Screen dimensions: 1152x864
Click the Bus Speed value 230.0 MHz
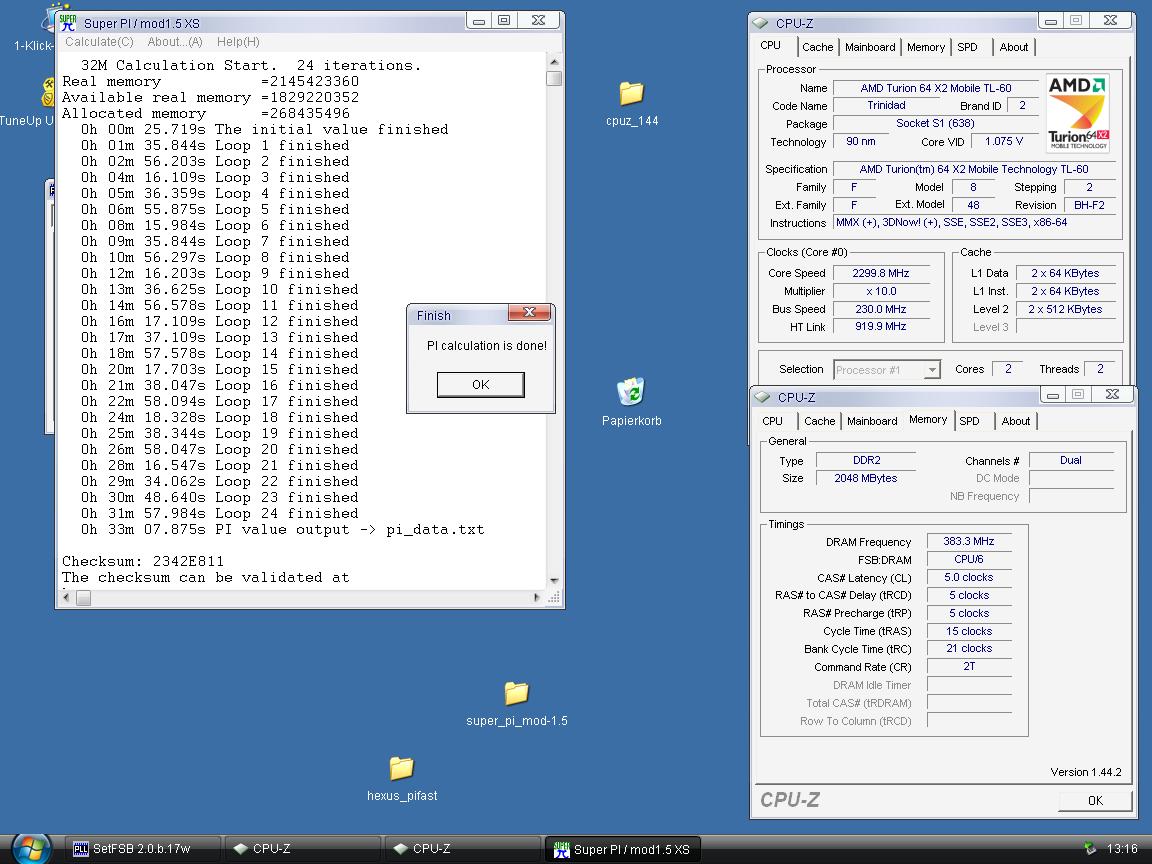coord(882,309)
